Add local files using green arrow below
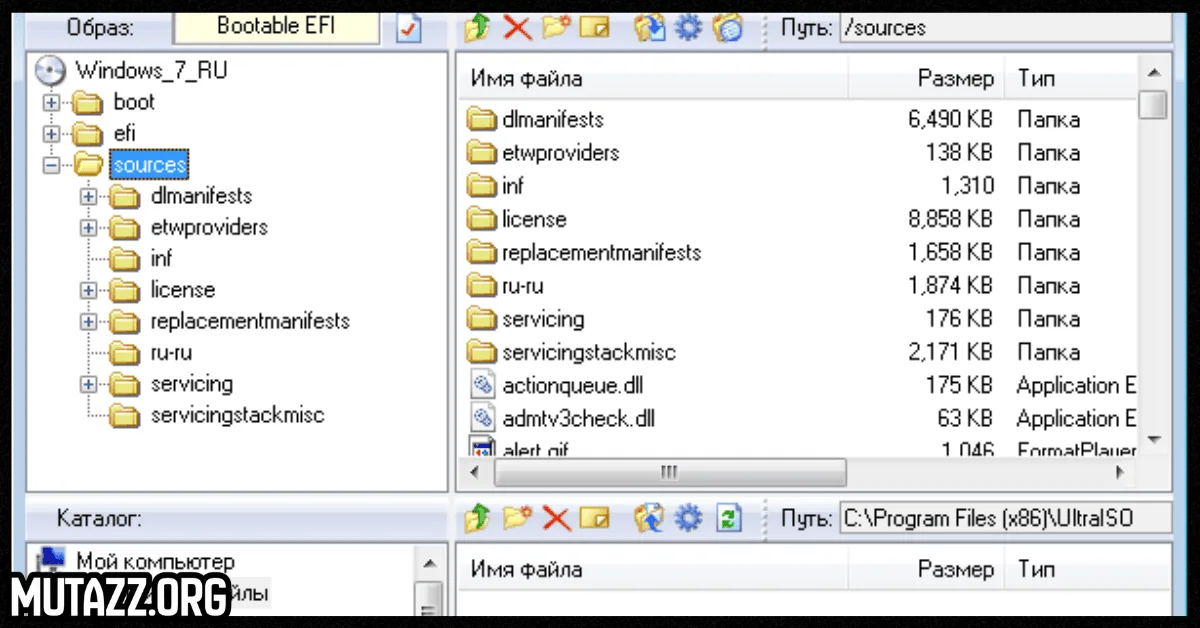 pos(477,519)
